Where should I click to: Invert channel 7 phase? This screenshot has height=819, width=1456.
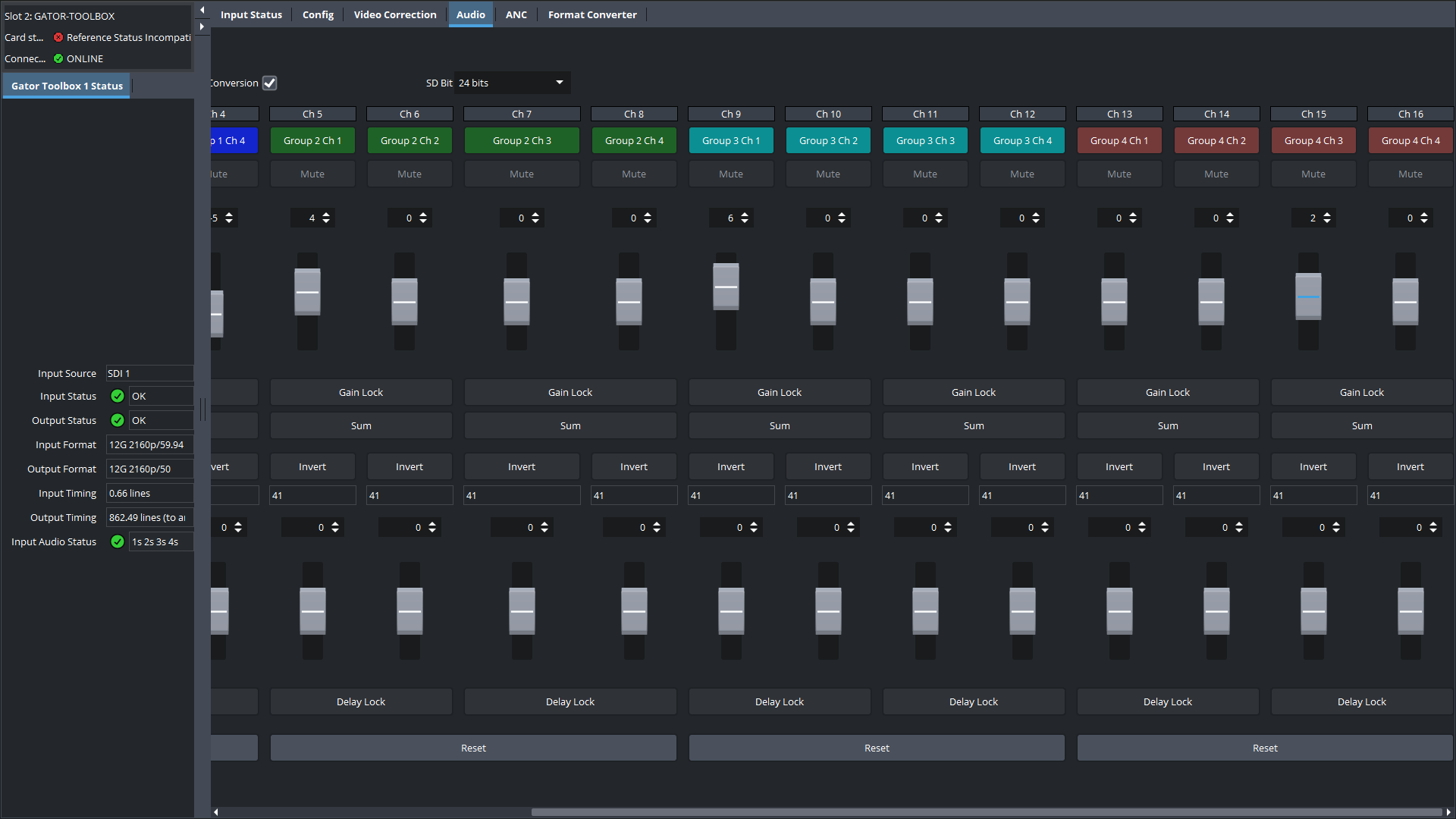click(522, 466)
